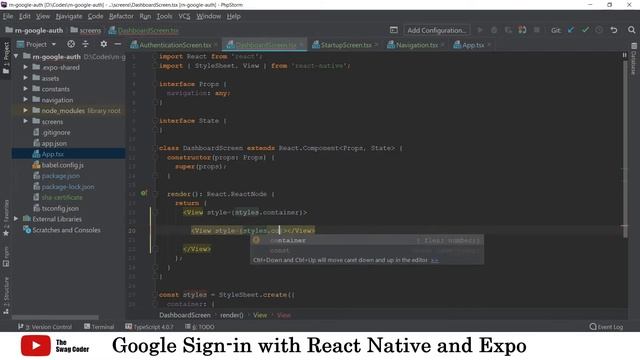640x360 pixels.
Task: Click Collapse All icon in Project panel
Action: click(x=85, y=44)
